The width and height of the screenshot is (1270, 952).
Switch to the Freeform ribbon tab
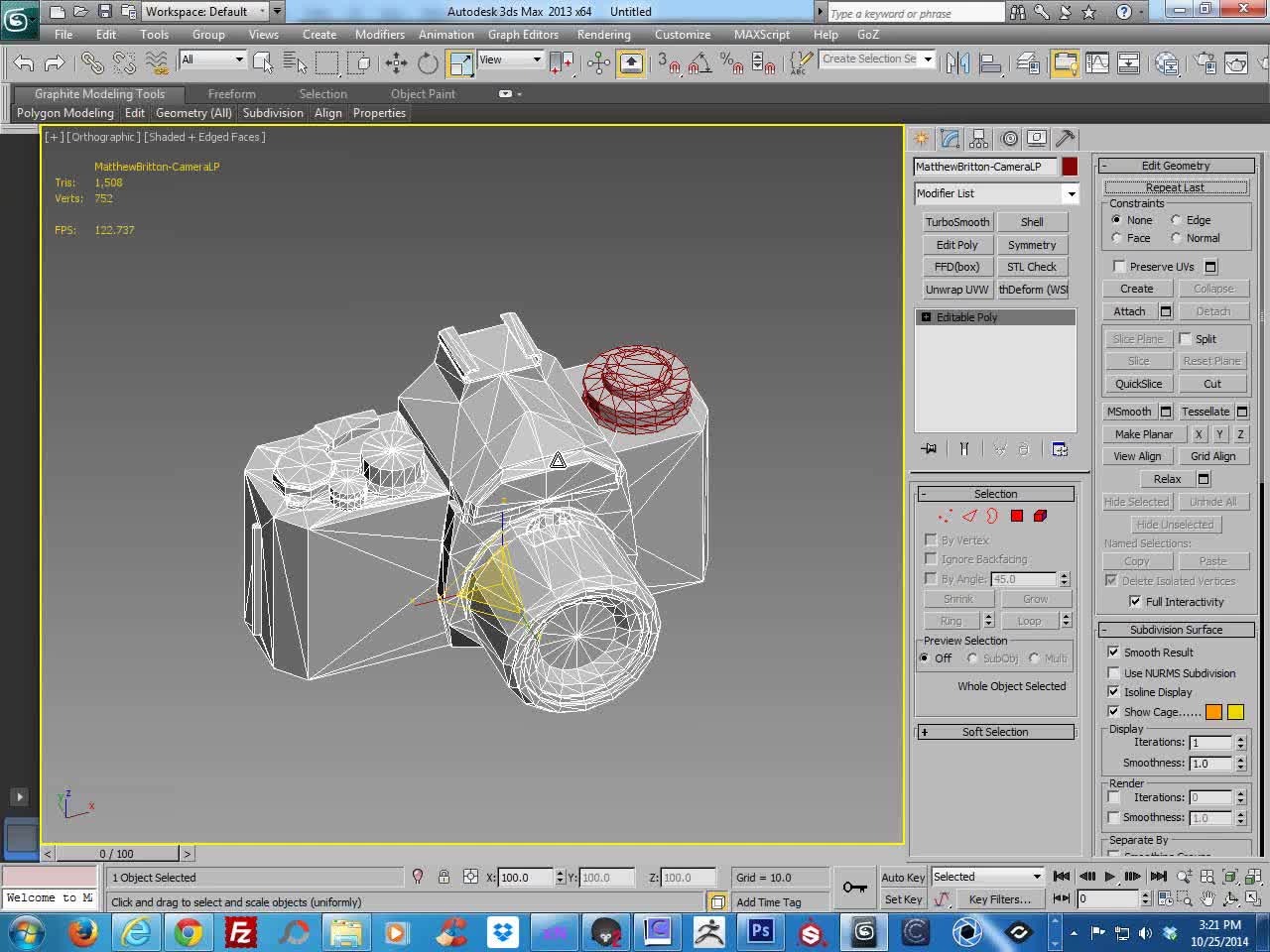(x=231, y=94)
